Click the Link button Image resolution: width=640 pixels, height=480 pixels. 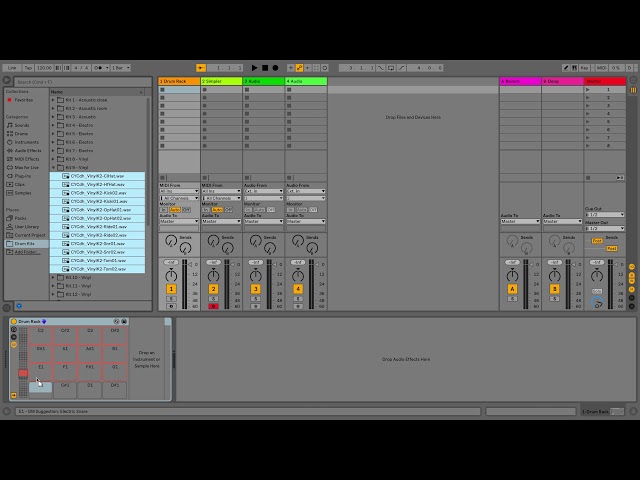click(12, 68)
